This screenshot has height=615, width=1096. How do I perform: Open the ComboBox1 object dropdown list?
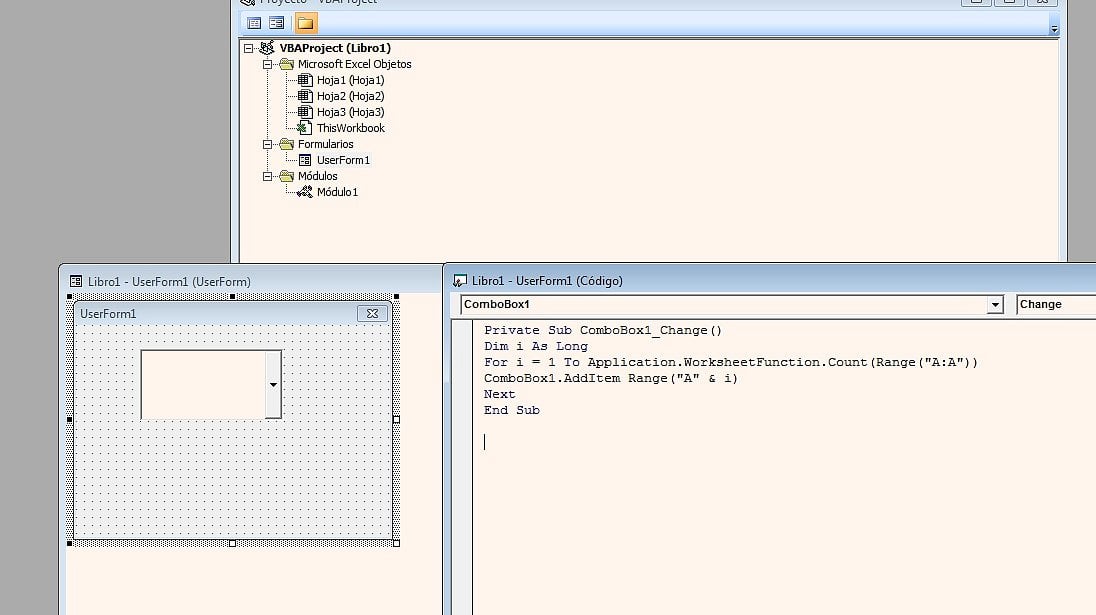pyautogui.click(x=994, y=305)
